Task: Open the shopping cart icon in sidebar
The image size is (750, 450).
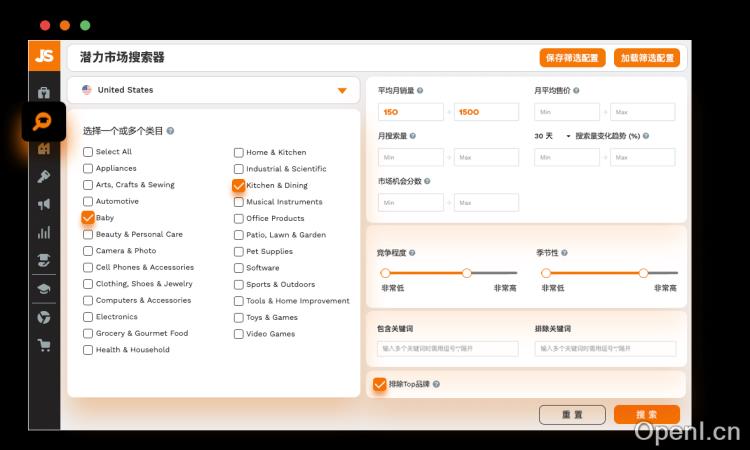Action: [x=44, y=345]
